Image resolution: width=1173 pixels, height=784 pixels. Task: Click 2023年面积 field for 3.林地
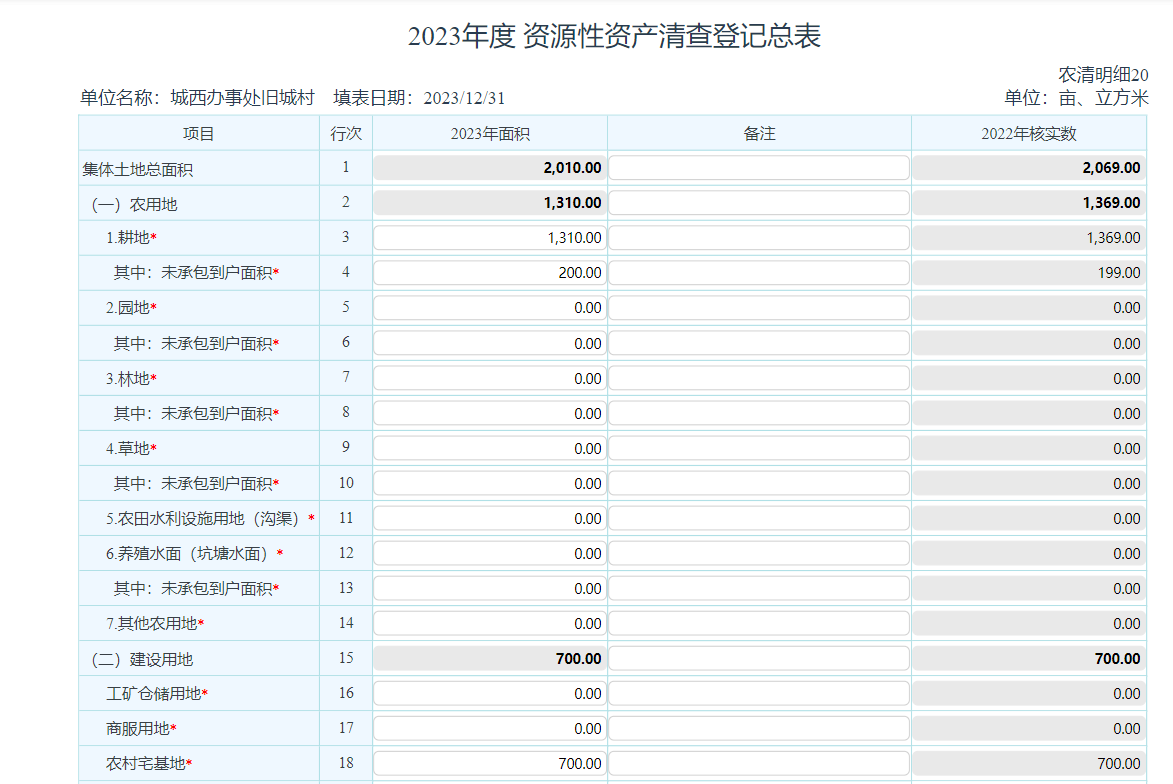490,379
